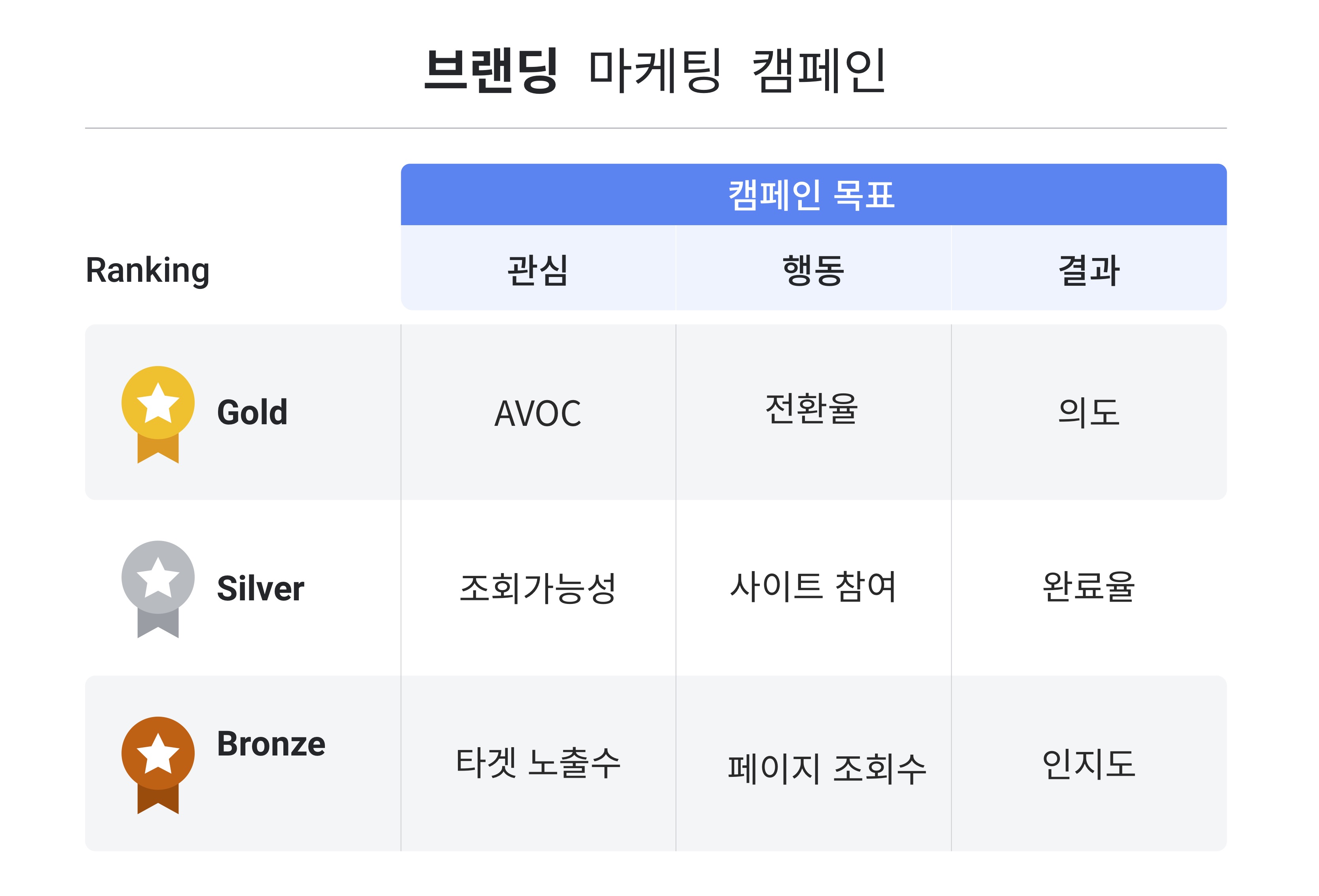This screenshot has height=896, width=1319.
Task: Click the 조회가능성 cell
Action: [538, 588]
